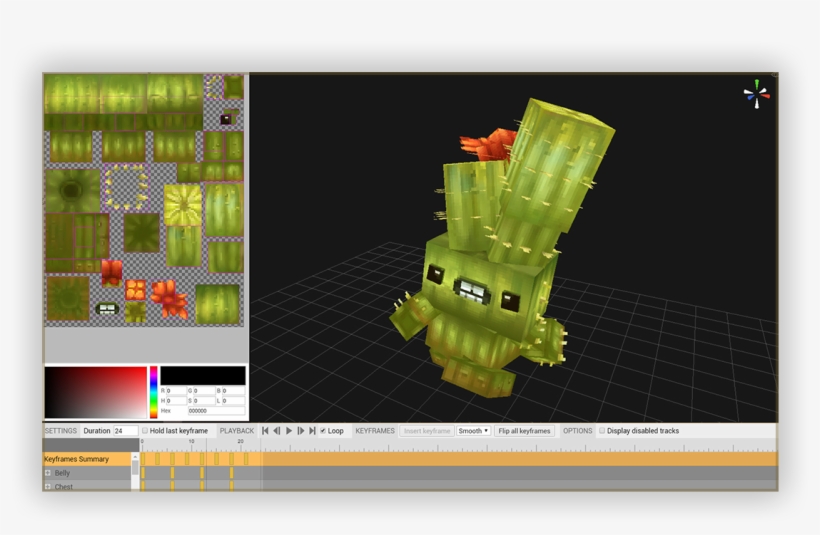820x535 pixels.
Task: Click Flip all keyframes button
Action: click(524, 431)
